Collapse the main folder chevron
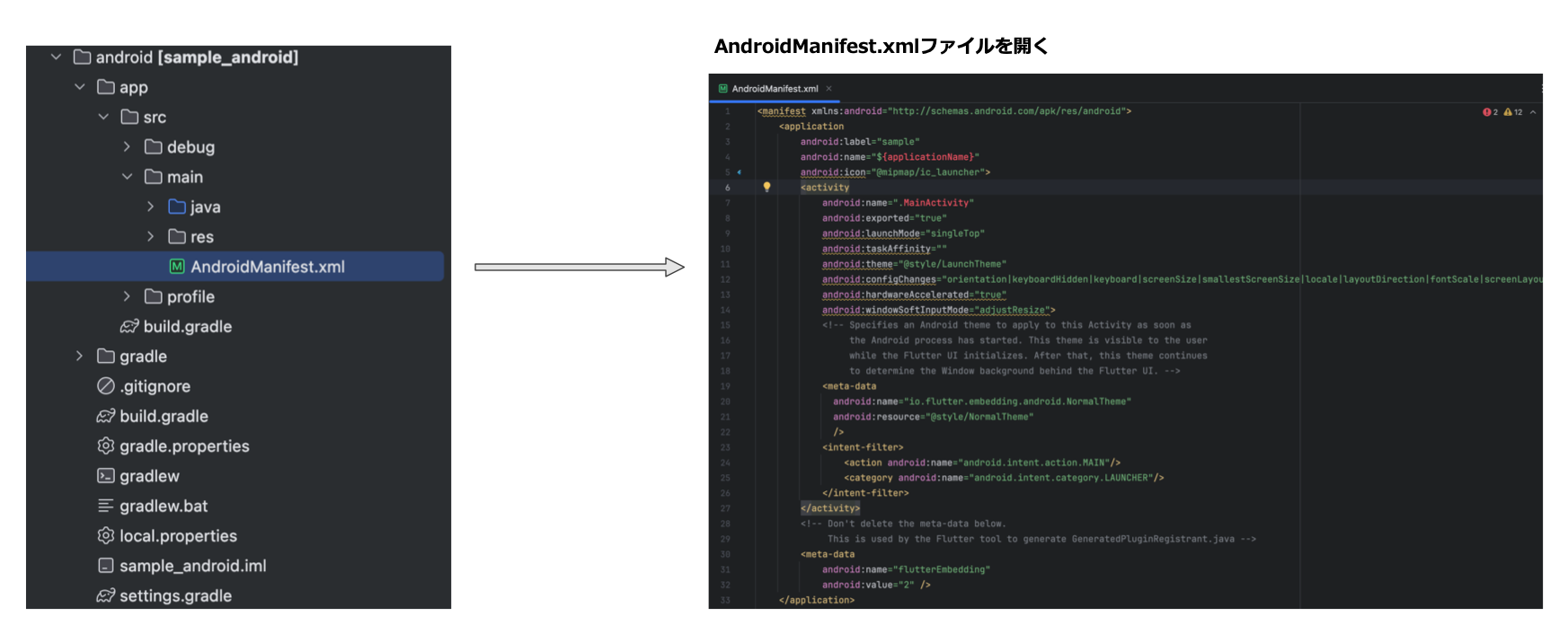1568x634 pixels. (x=127, y=177)
